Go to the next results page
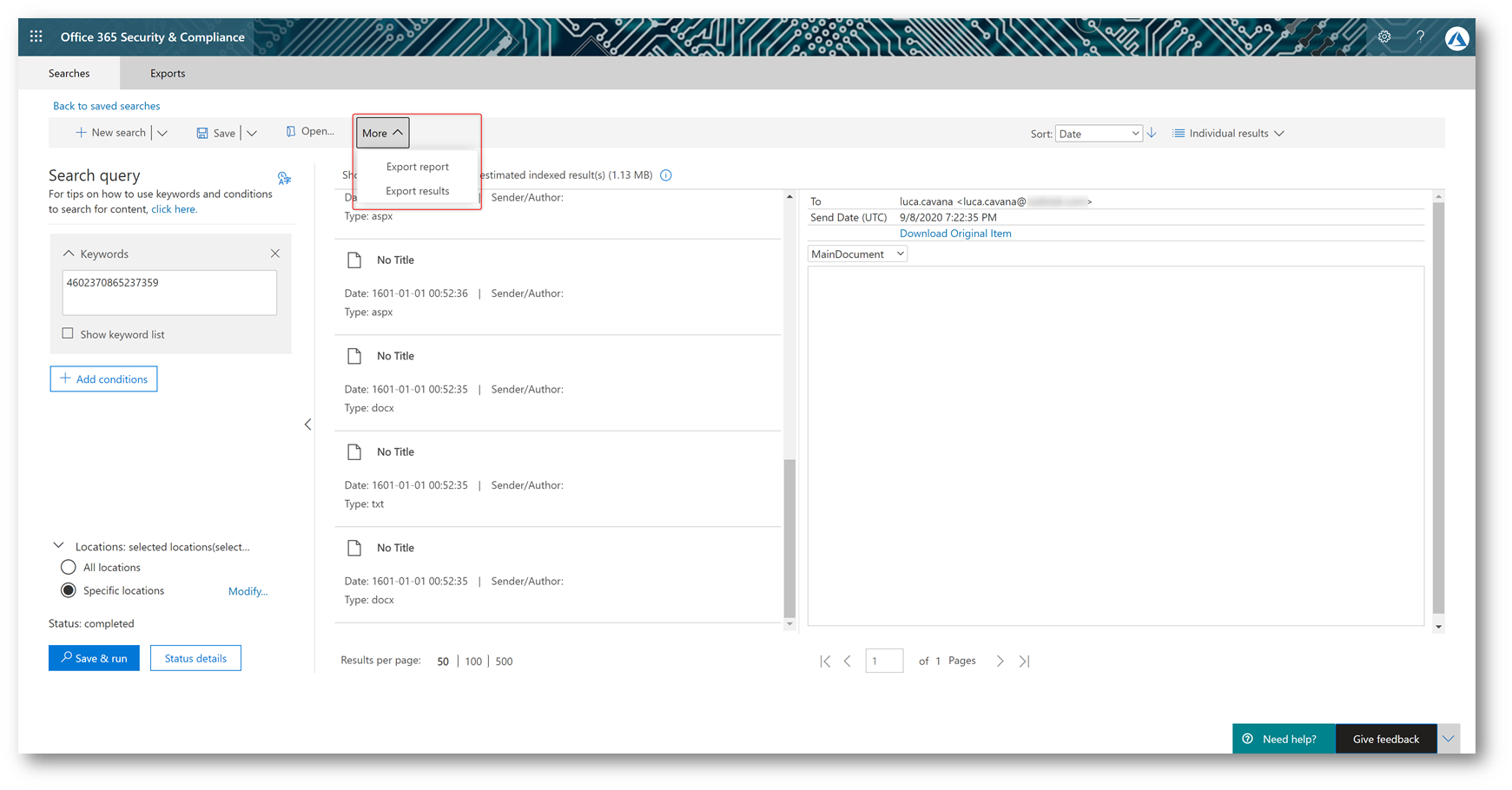This screenshot has height=790, width=1512. 1000,662
